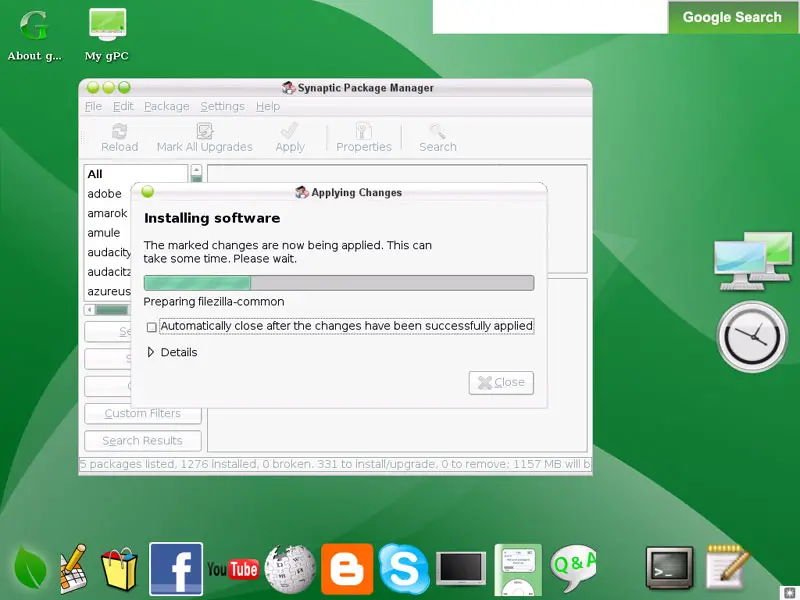Launch Facebook from the dock
The height and width of the screenshot is (600, 800).
(x=176, y=569)
